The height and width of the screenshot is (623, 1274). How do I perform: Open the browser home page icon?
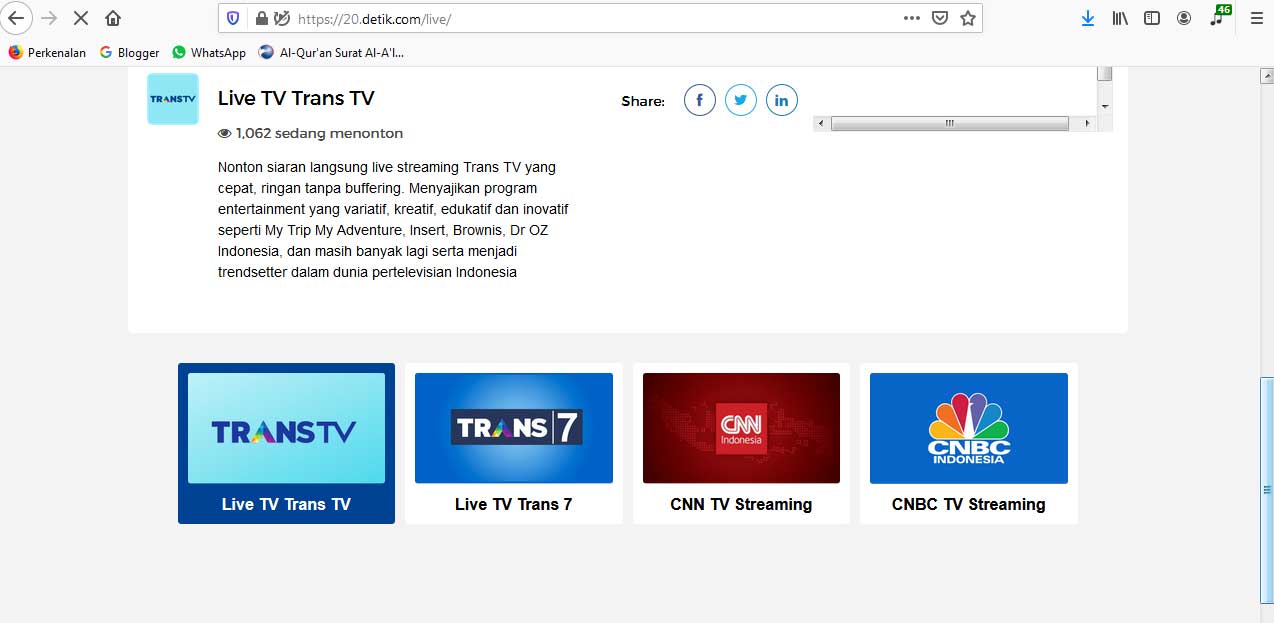tap(113, 18)
